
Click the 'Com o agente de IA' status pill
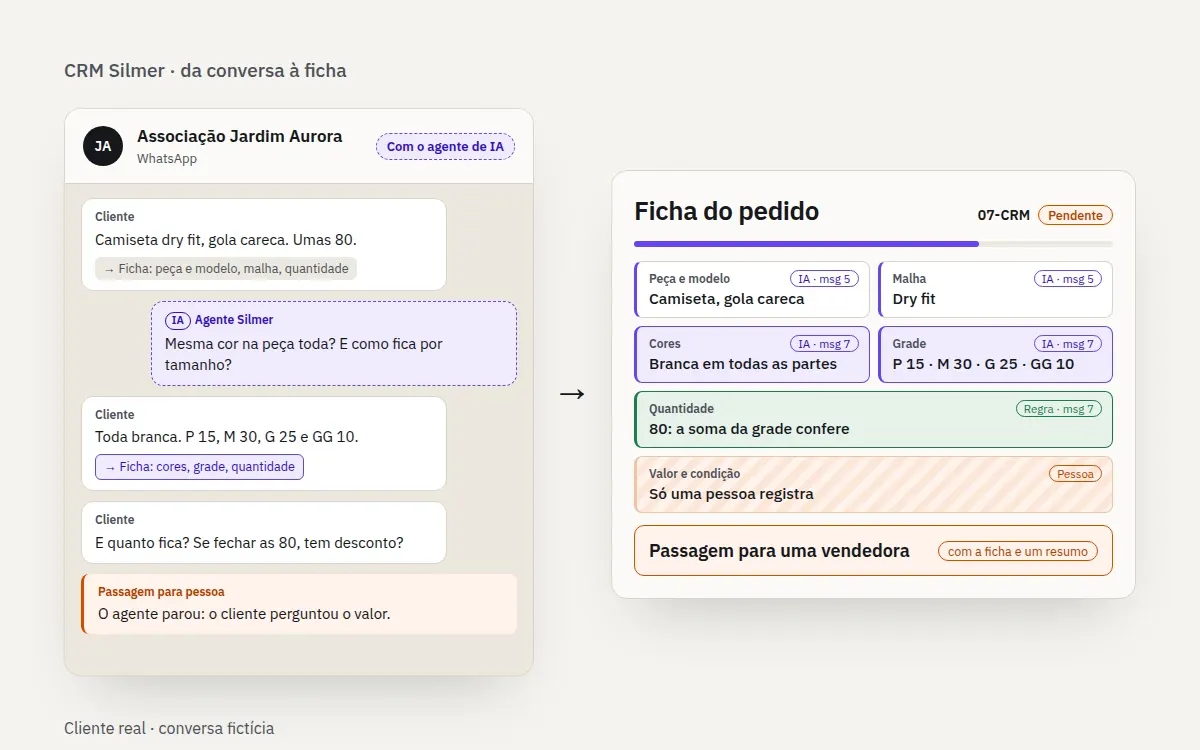[445, 146]
